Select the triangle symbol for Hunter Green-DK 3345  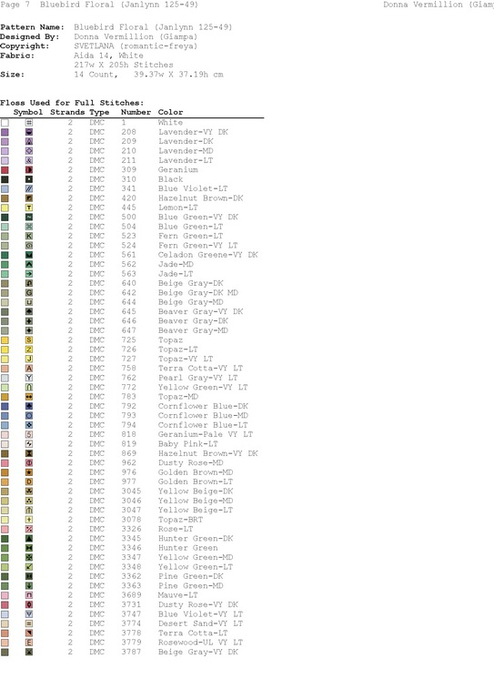(29, 539)
